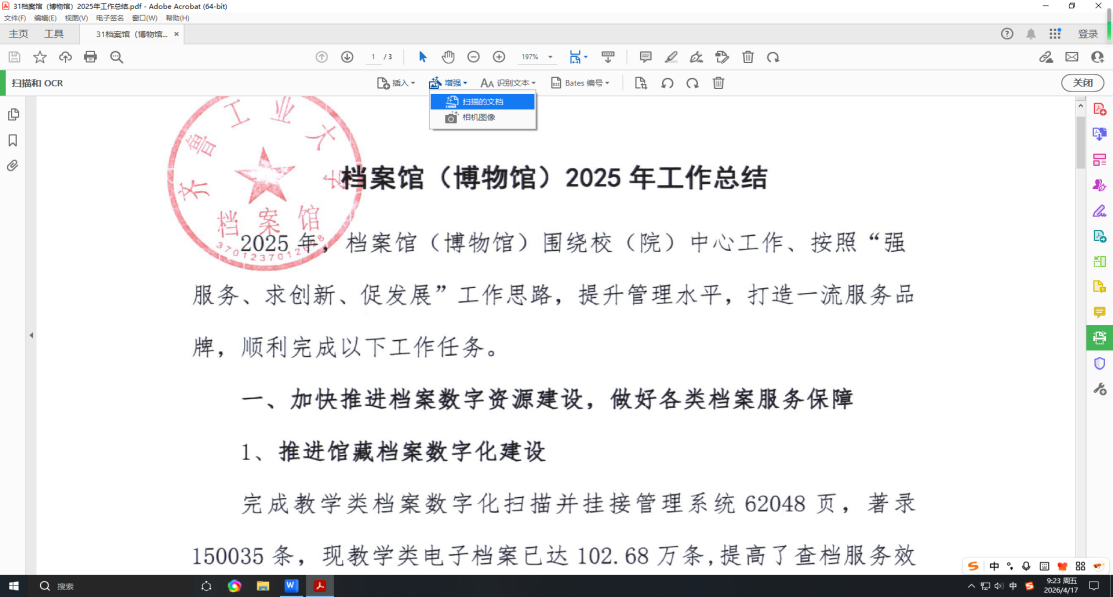Viewport: 1113px width, 597px height.
Task: Select the highlight text pen tool
Action: click(671, 57)
